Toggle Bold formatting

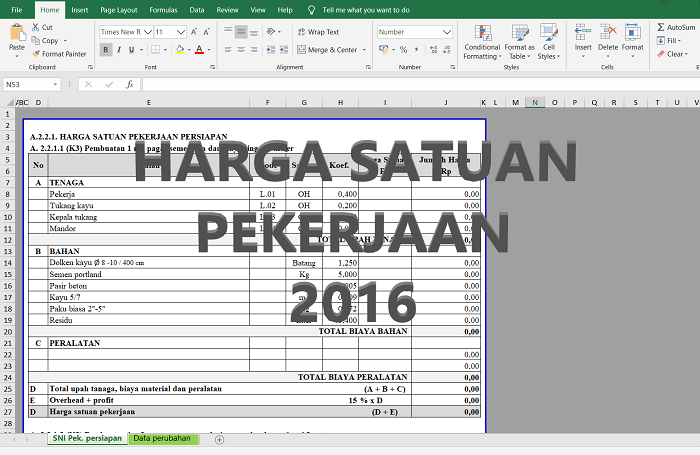coord(106,50)
